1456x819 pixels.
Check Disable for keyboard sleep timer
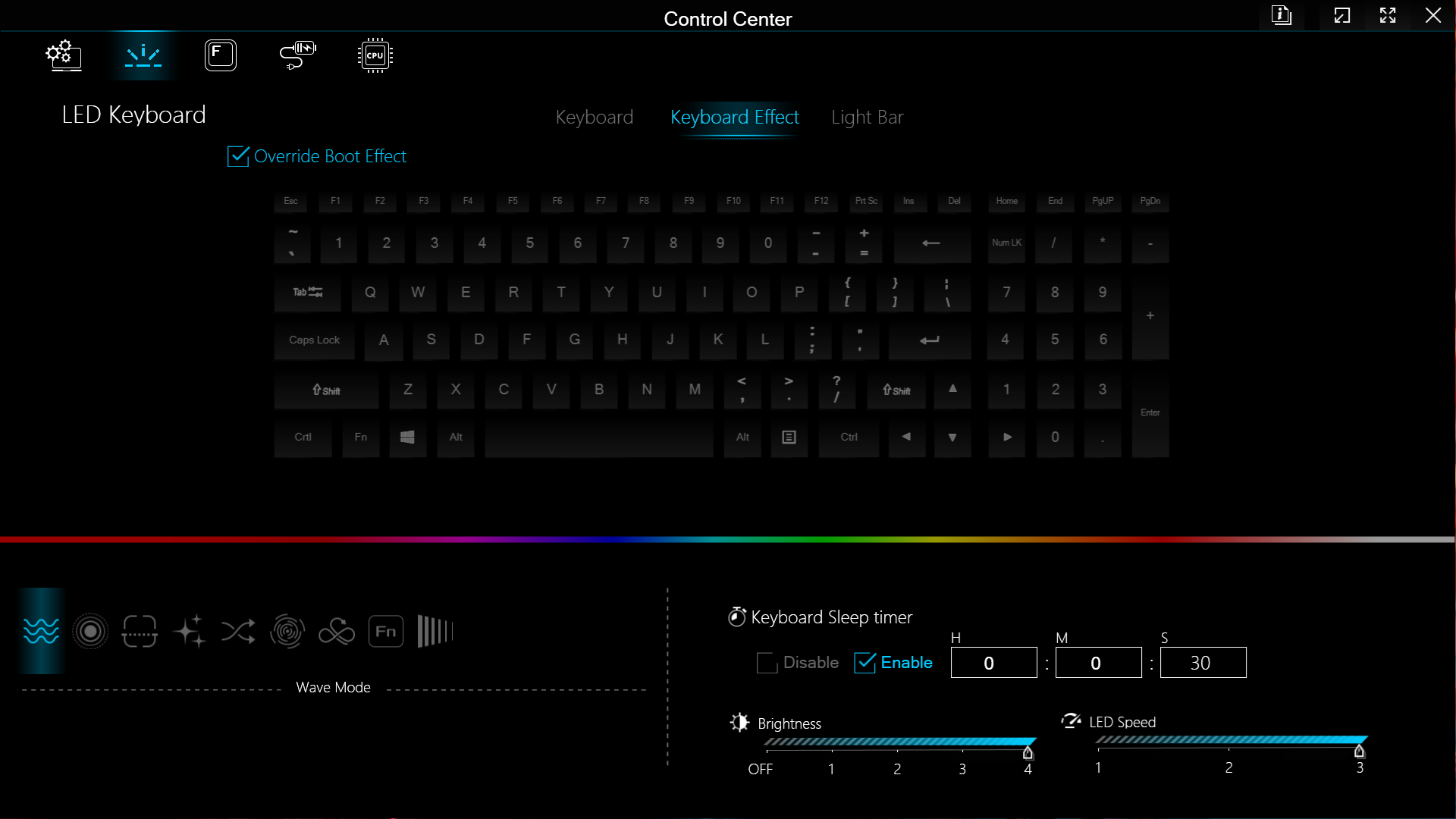click(767, 663)
